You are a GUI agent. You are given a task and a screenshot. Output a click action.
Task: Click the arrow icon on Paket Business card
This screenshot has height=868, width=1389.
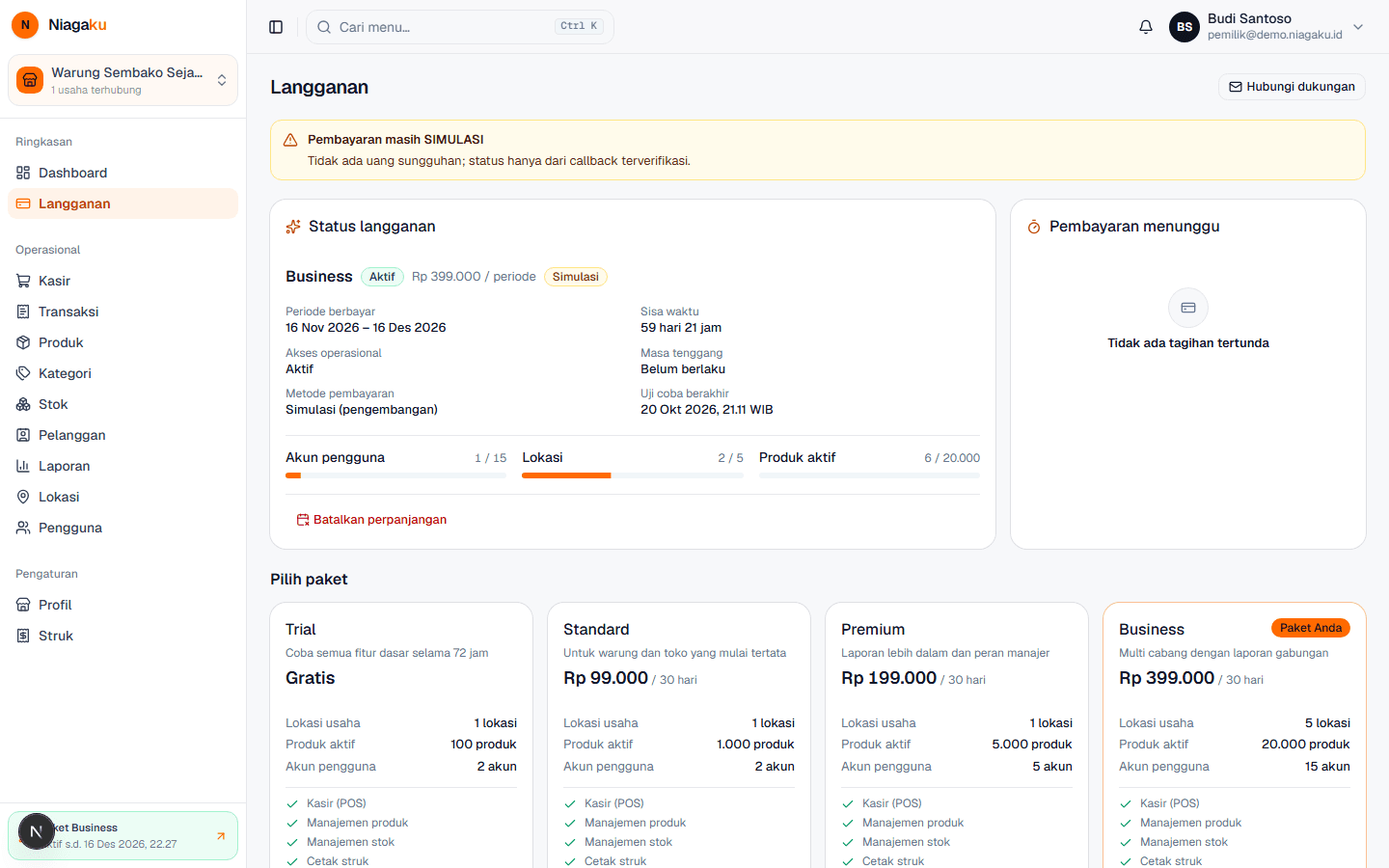point(221,836)
